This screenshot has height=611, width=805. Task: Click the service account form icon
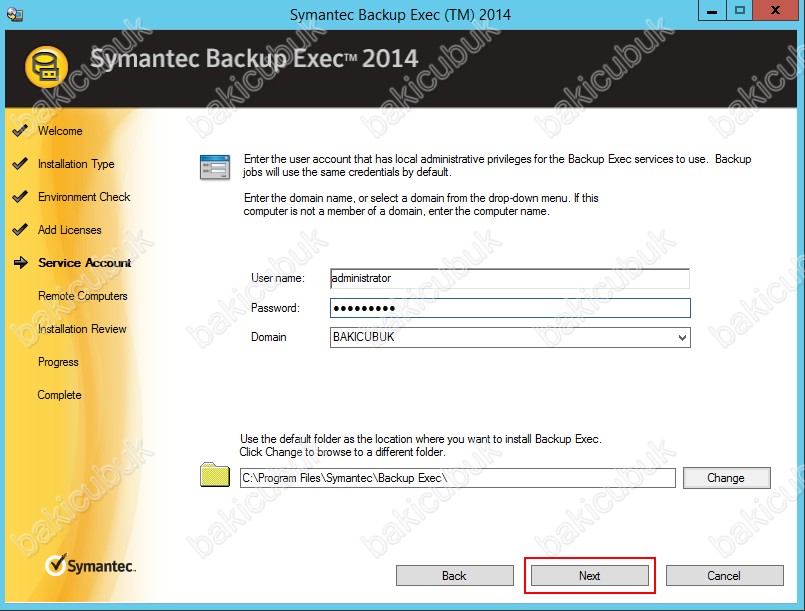click(215, 167)
